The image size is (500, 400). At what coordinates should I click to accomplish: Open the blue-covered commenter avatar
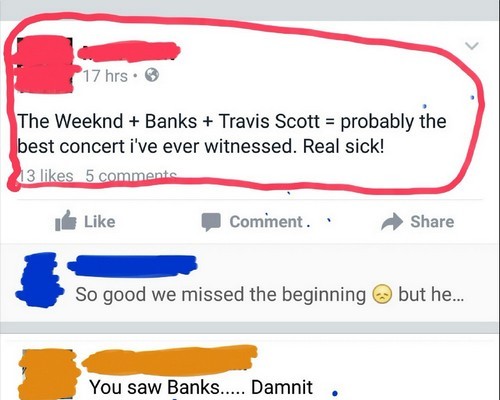pos(40,280)
